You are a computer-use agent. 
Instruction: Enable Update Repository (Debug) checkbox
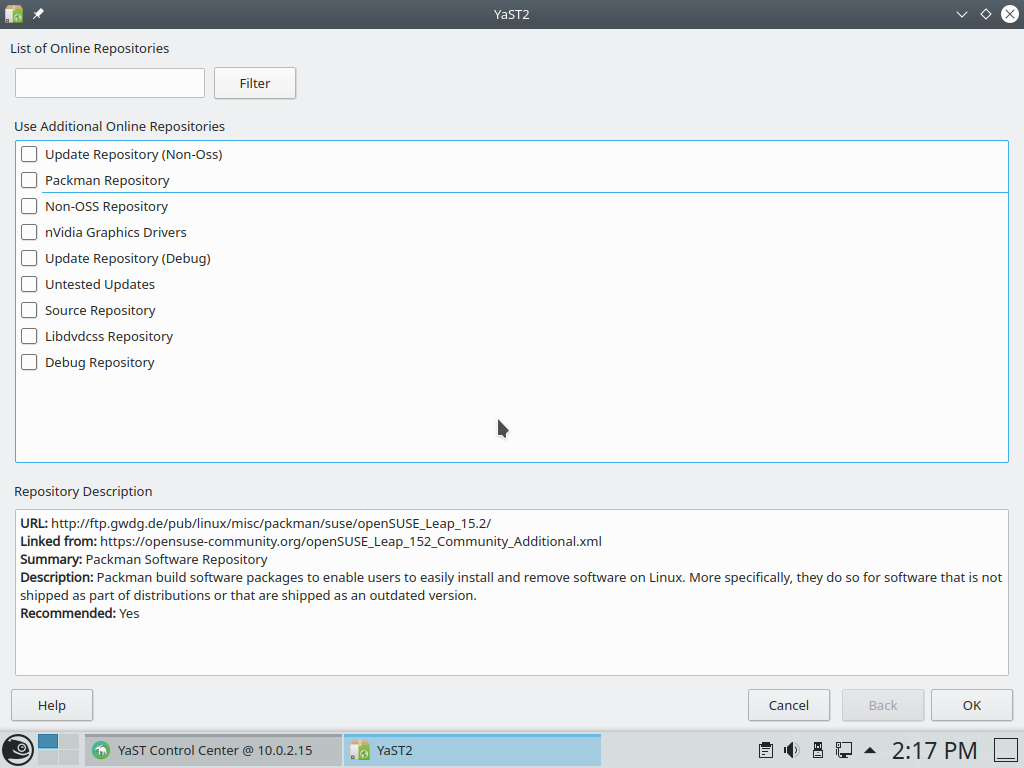(x=29, y=259)
